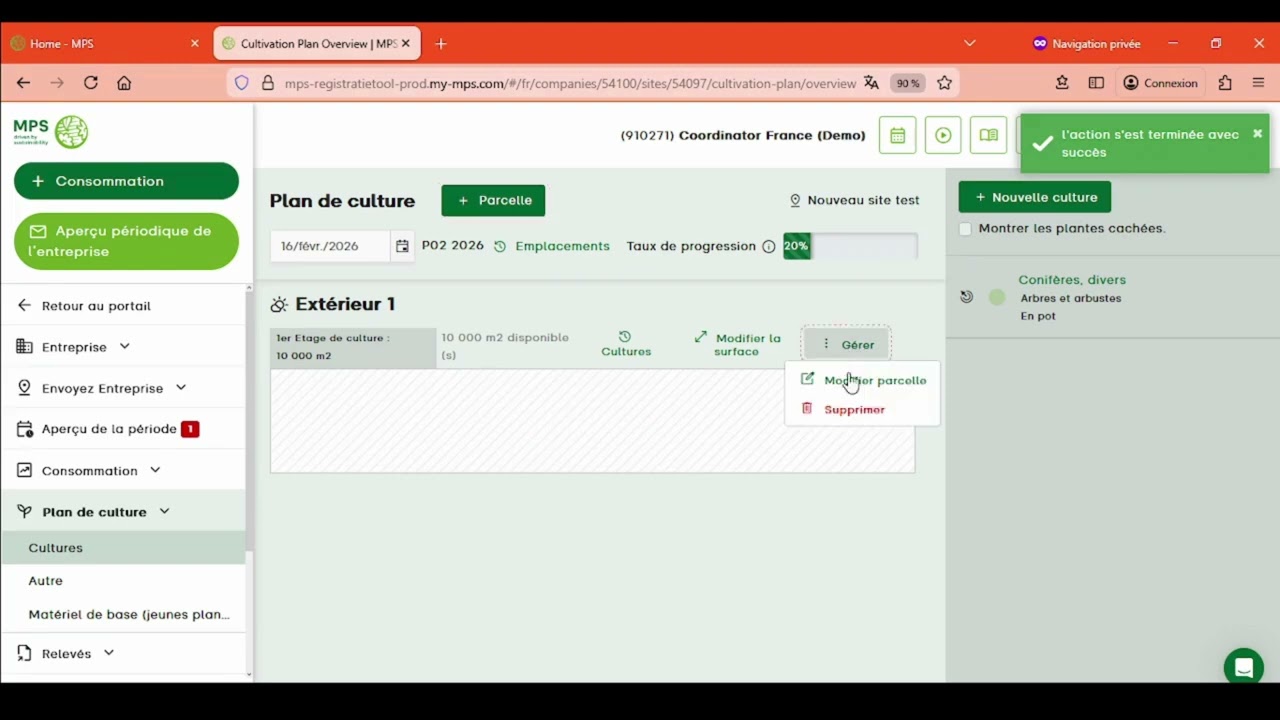Click the site padlock icon
The image size is (1280, 720).
tap(267, 83)
